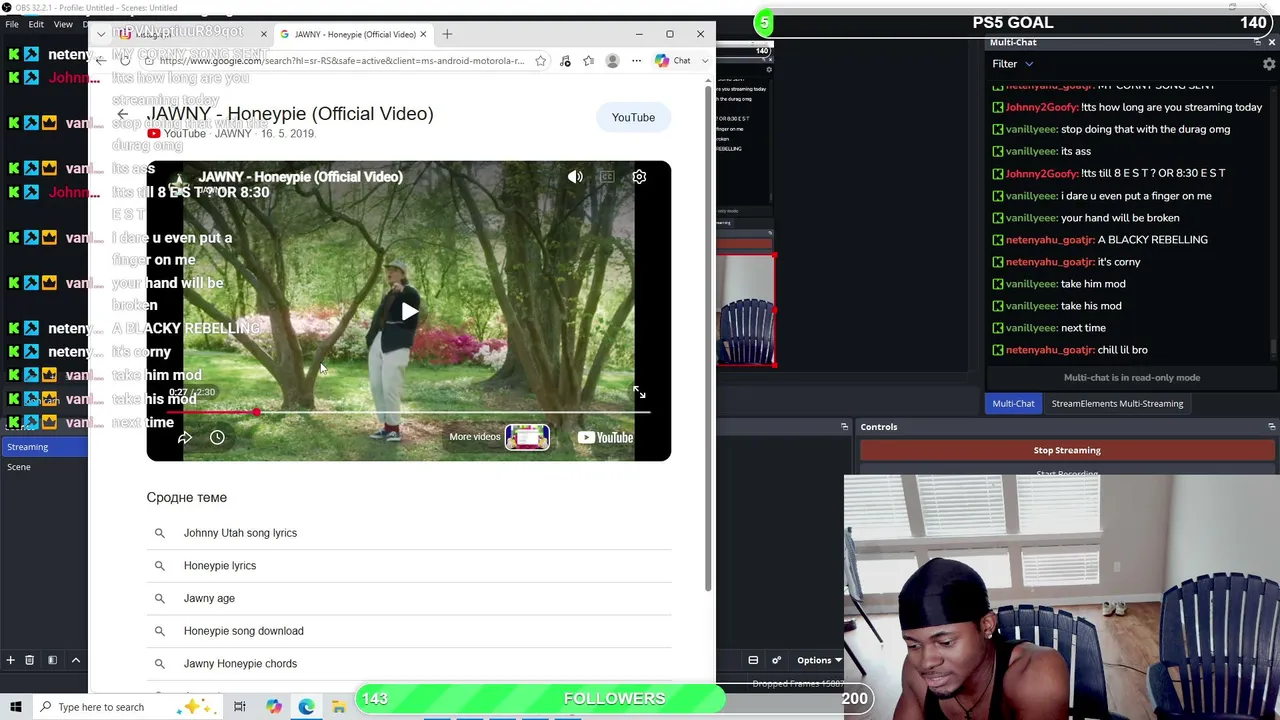Viewport: 1280px width, 720px height.
Task: Play the Honeypie video
Action: click(x=409, y=311)
